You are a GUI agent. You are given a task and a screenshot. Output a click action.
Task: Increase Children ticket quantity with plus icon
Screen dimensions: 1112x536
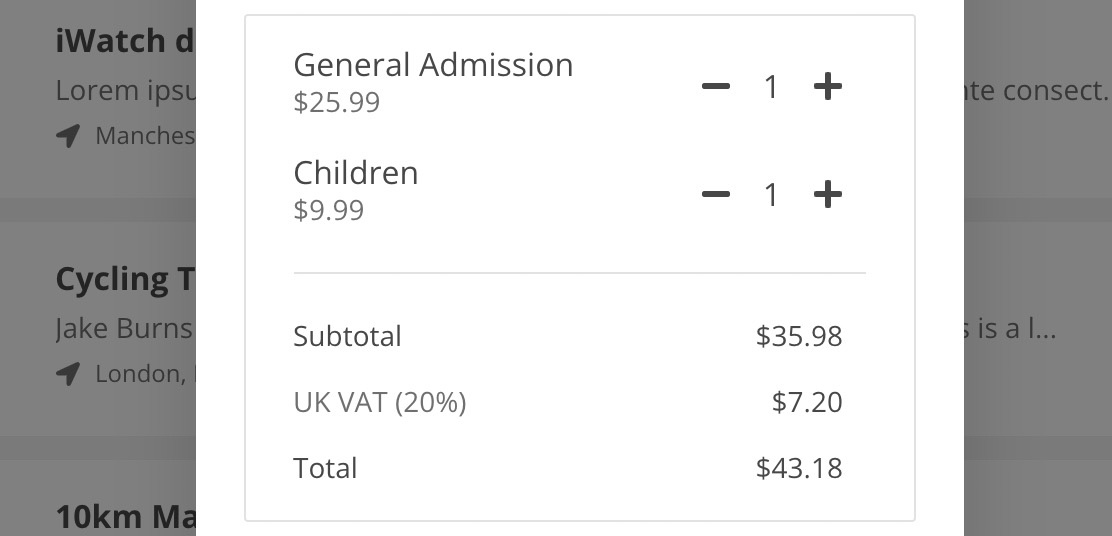pyautogui.click(x=828, y=194)
